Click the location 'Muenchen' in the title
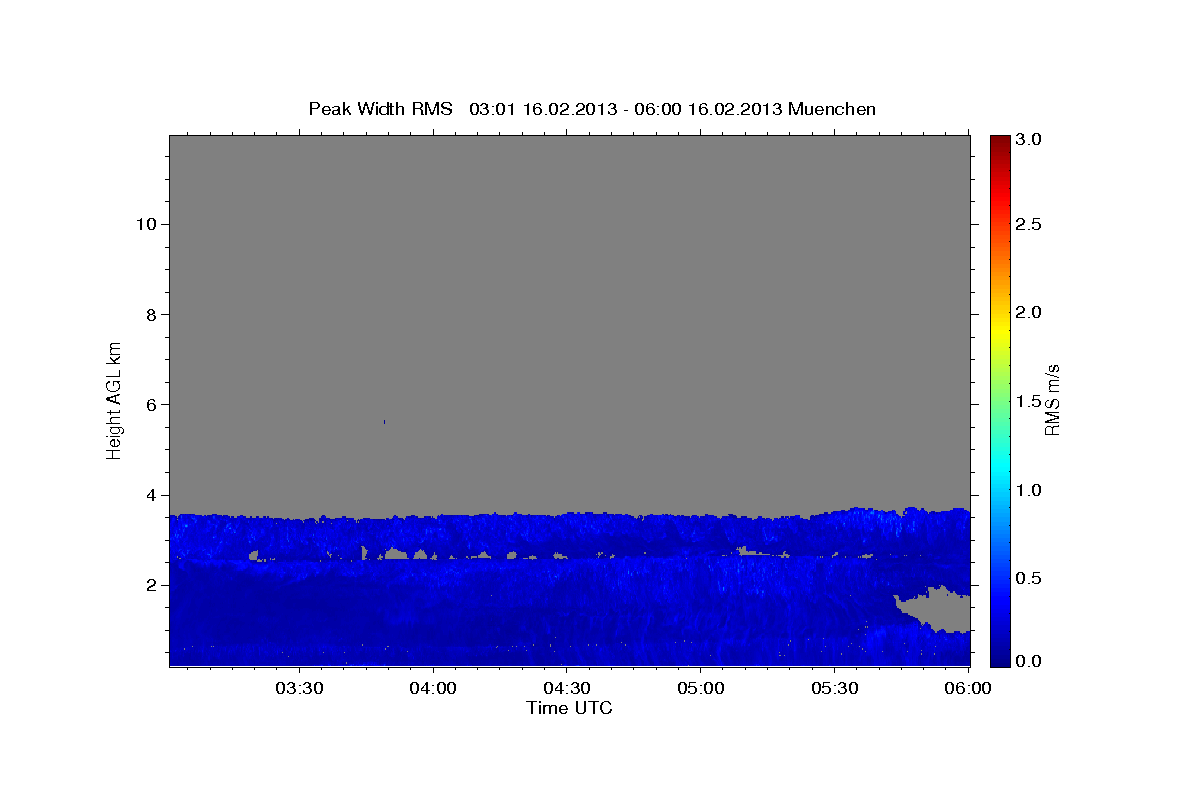The width and height of the screenshot is (1200, 800). point(832,108)
